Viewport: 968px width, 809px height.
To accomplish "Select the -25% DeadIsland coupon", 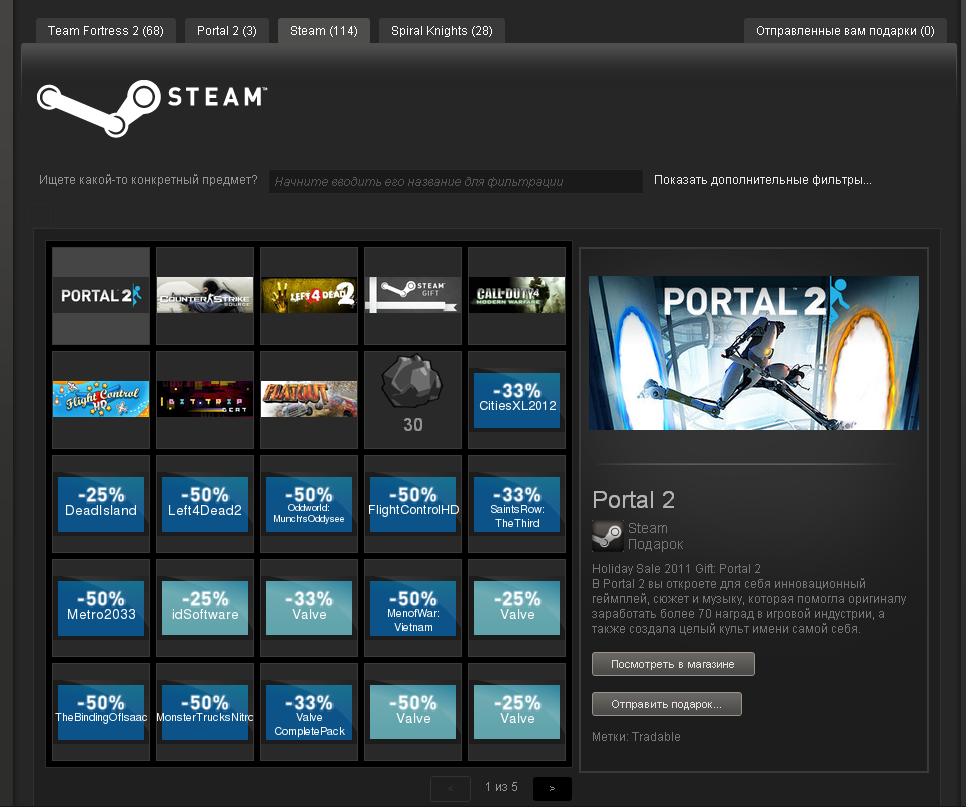I will tap(101, 504).
